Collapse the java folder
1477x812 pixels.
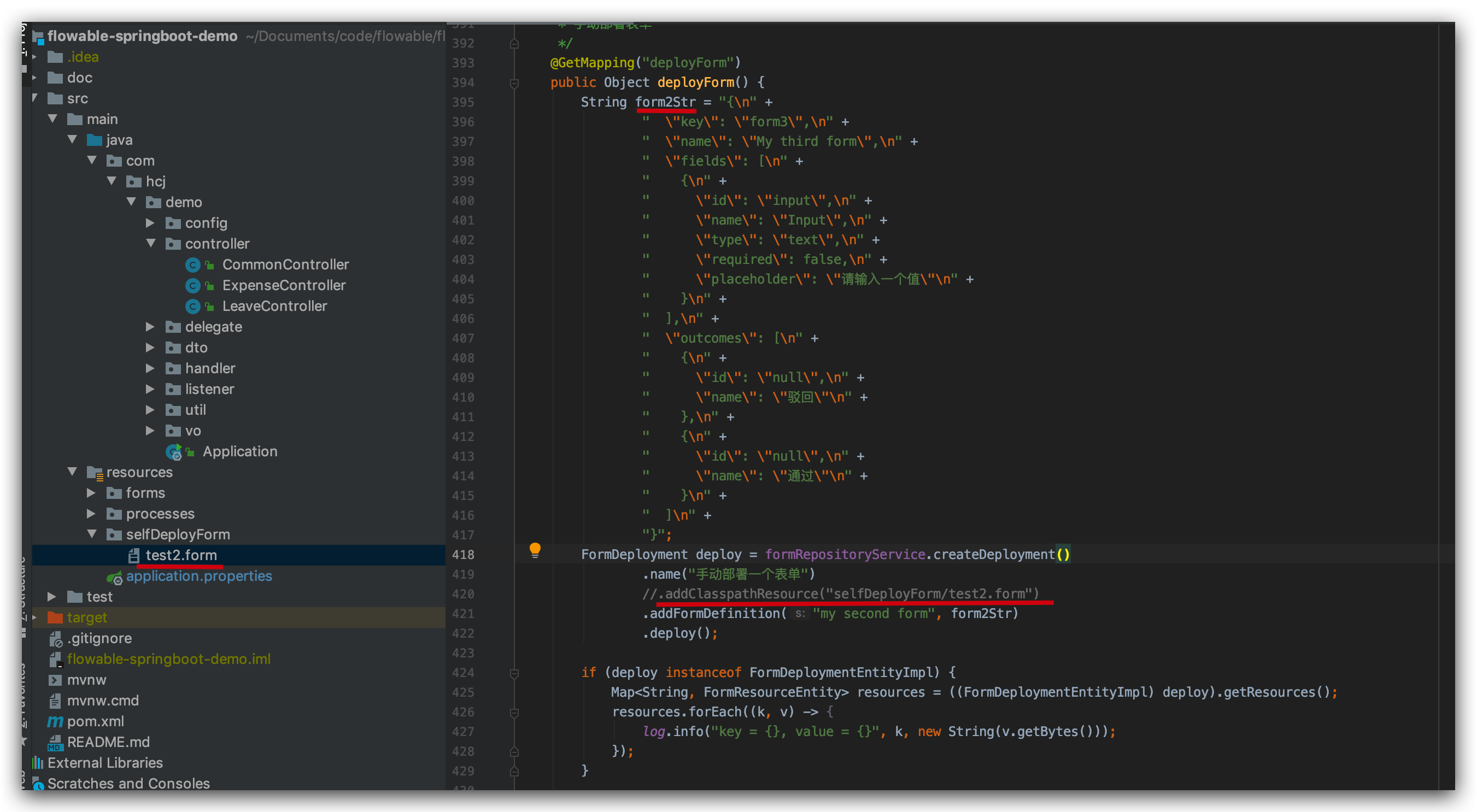pyautogui.click(x=73, y=139)
